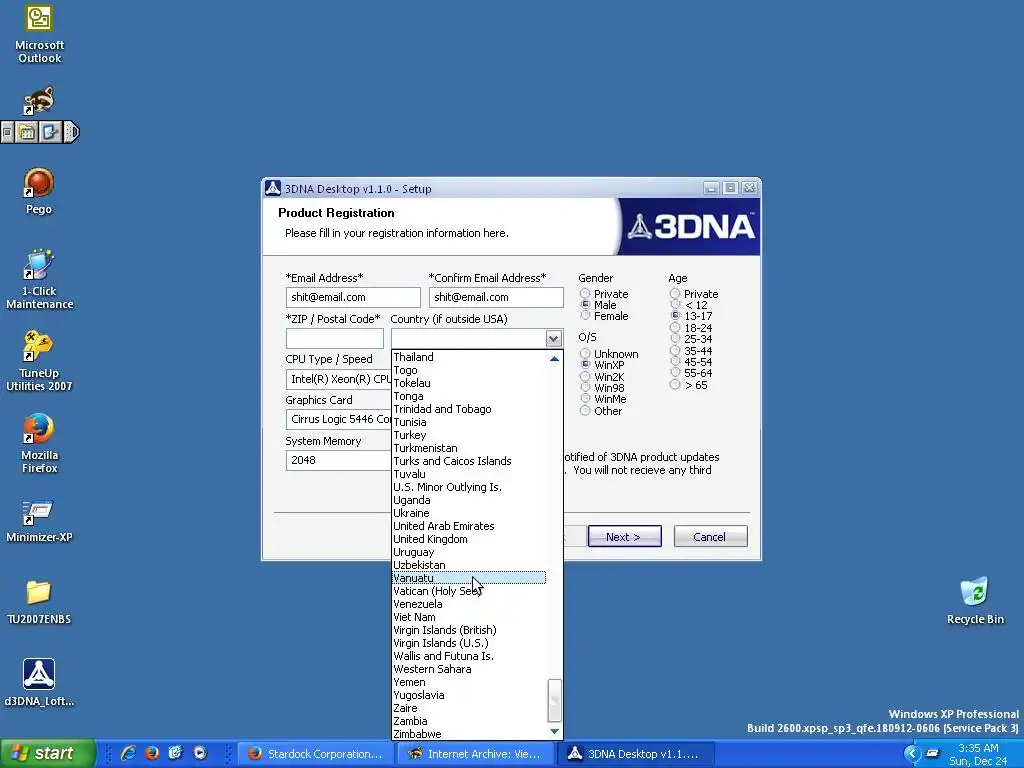
Task: Open TuneUp Utilities 2007 shortcut
Action: point(39,361)
